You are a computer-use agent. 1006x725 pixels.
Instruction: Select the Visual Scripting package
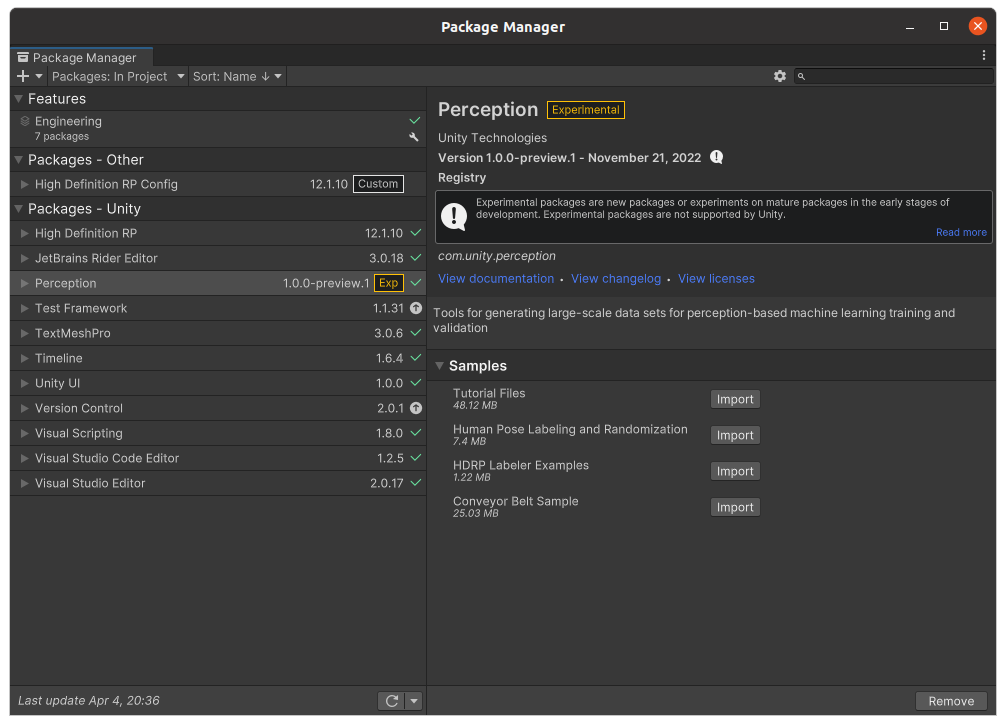[x=218, y=434]
